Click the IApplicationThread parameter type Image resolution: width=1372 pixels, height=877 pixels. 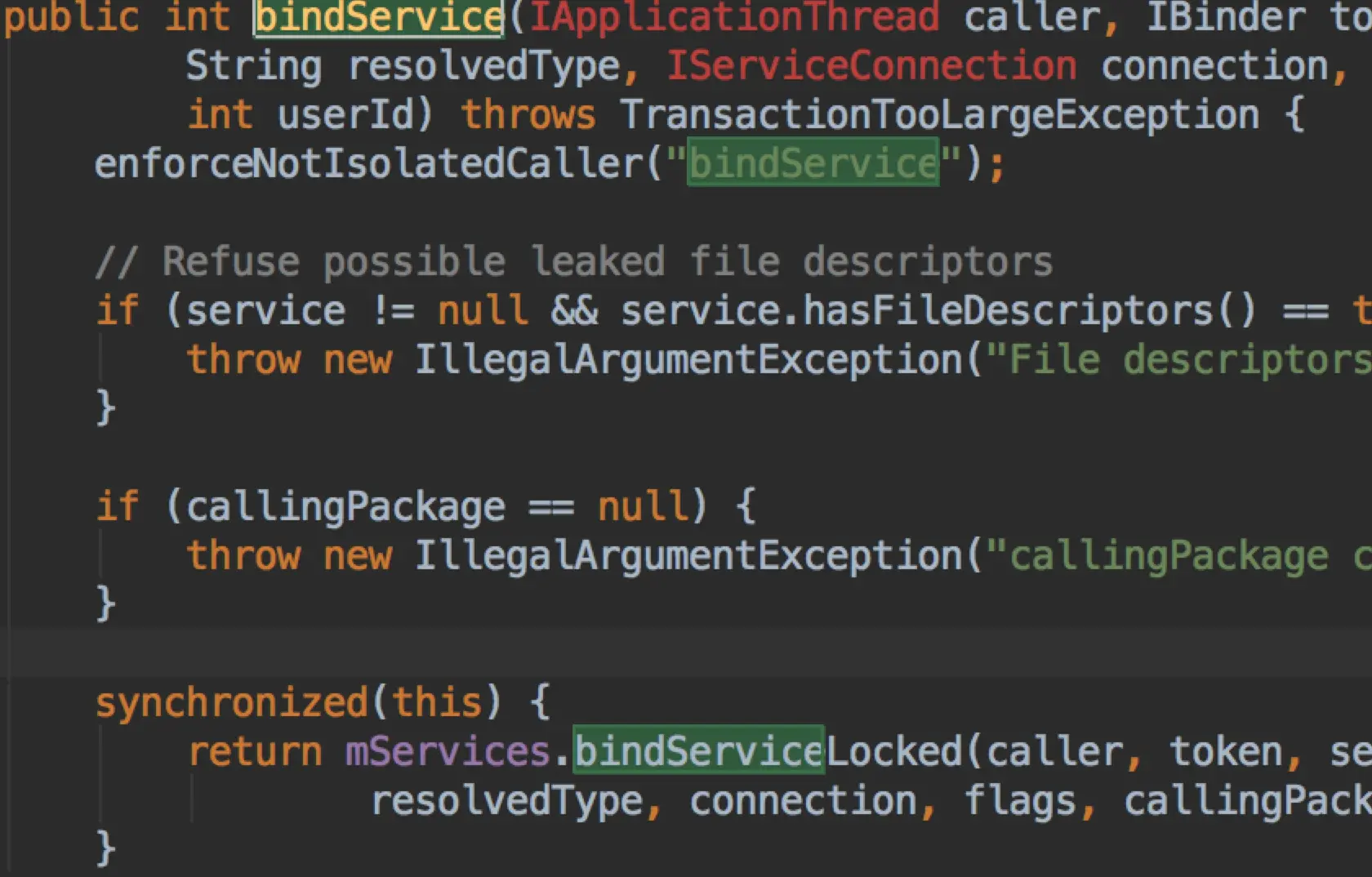(x=735, y=18)
